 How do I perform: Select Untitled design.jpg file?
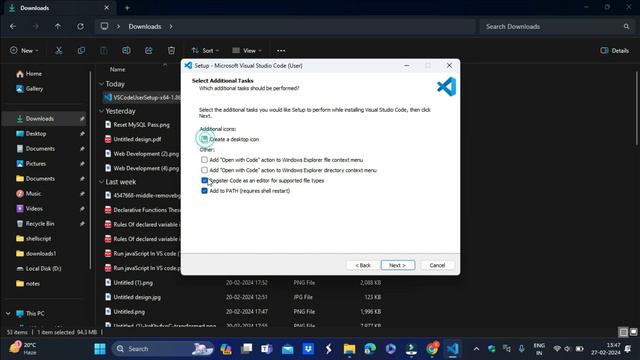[137, 297]
